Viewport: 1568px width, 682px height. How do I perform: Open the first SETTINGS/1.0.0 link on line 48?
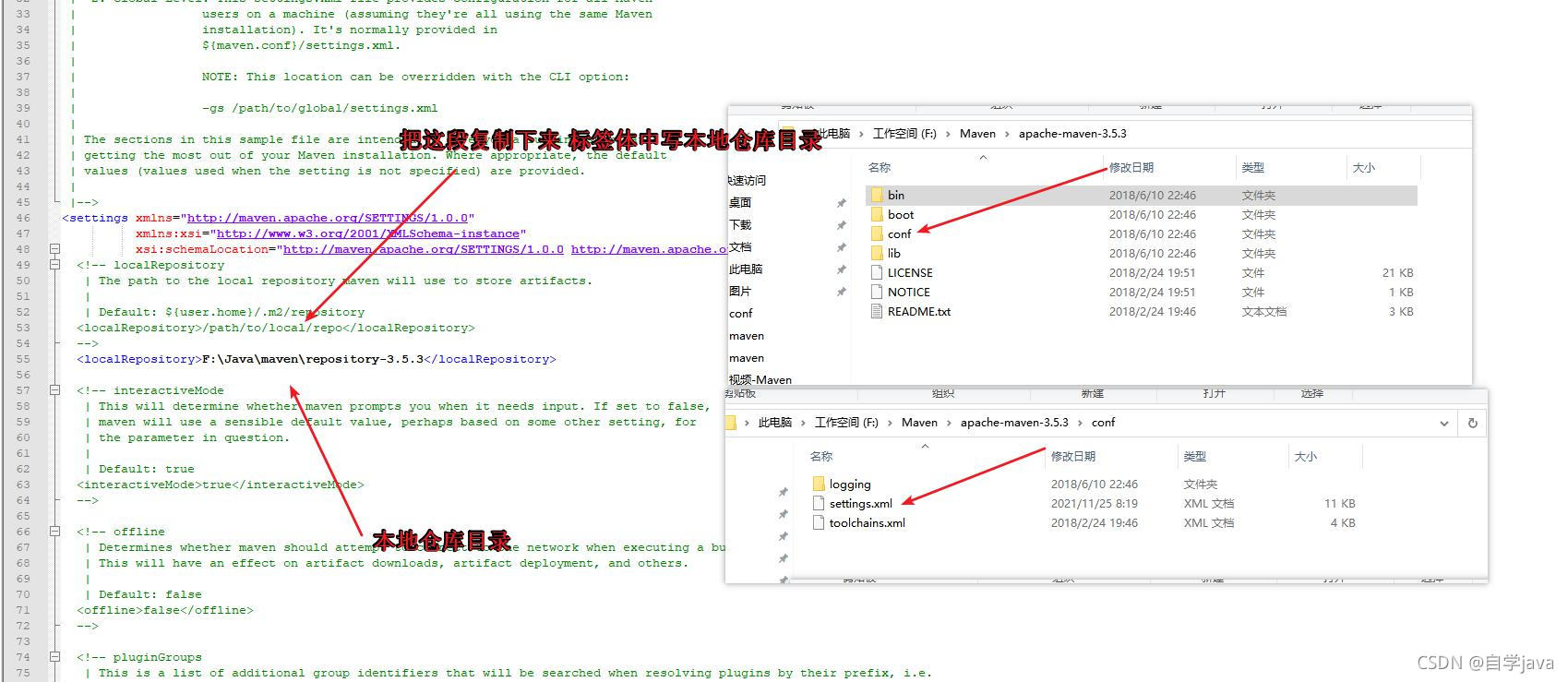424,249
